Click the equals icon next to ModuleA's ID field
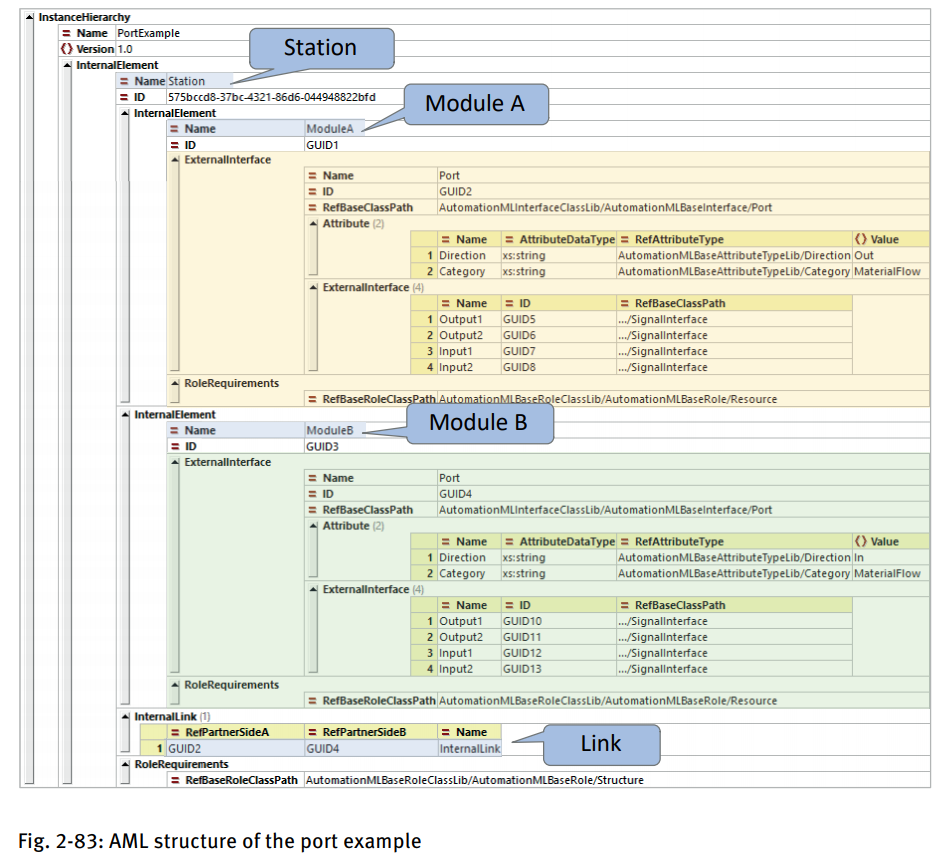Viewport: 944px width, 860px height. click(x=174, y=145)
